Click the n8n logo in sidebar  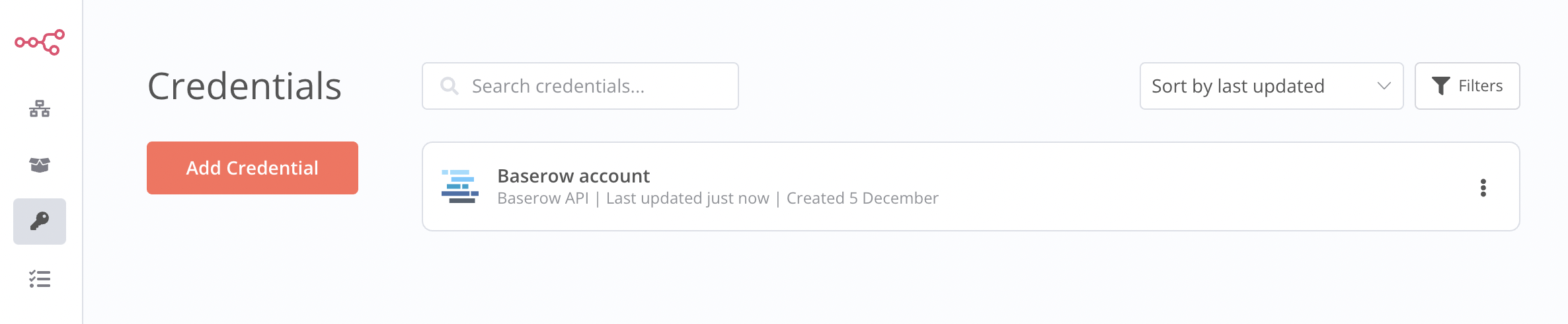point(40,42)
